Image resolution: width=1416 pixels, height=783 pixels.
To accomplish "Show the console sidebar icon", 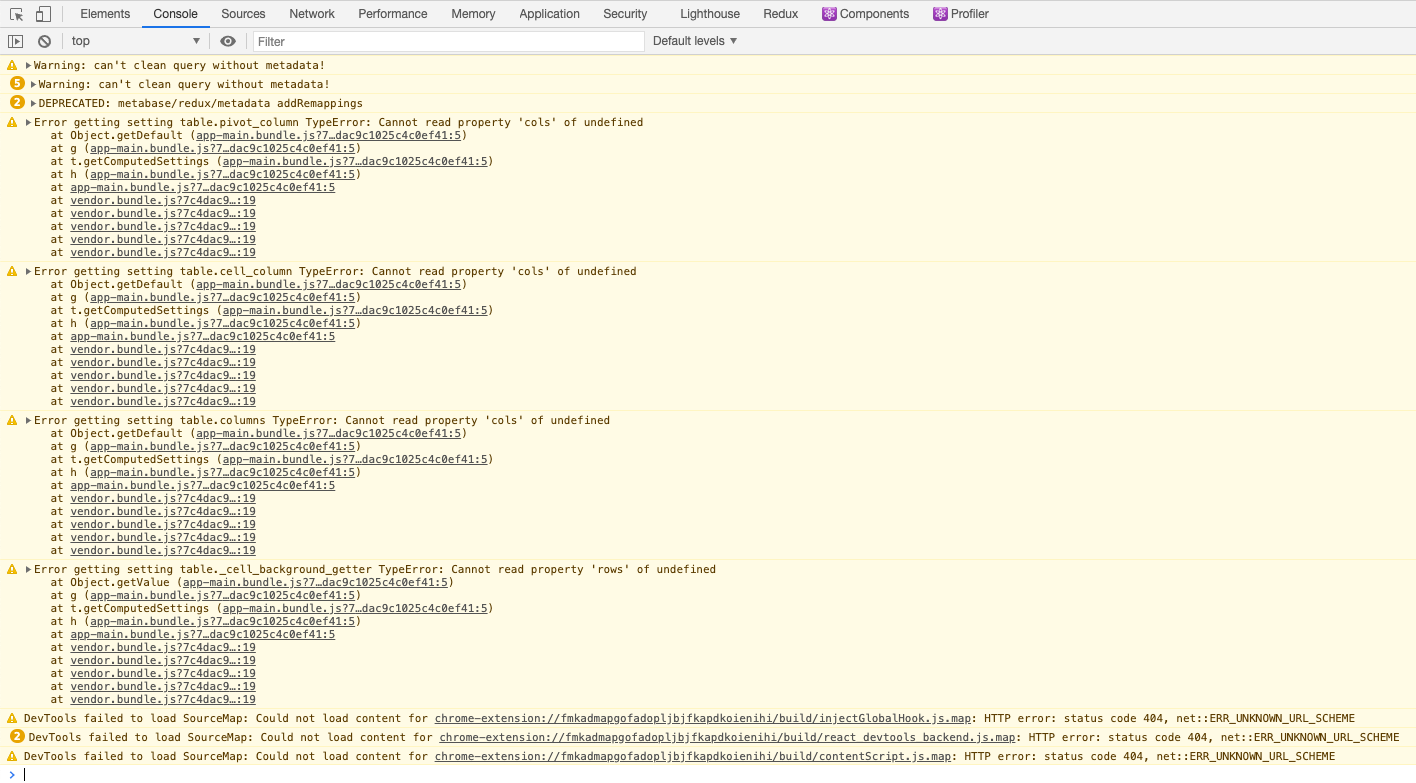I will pyautogui.click(x=15, y=41).
